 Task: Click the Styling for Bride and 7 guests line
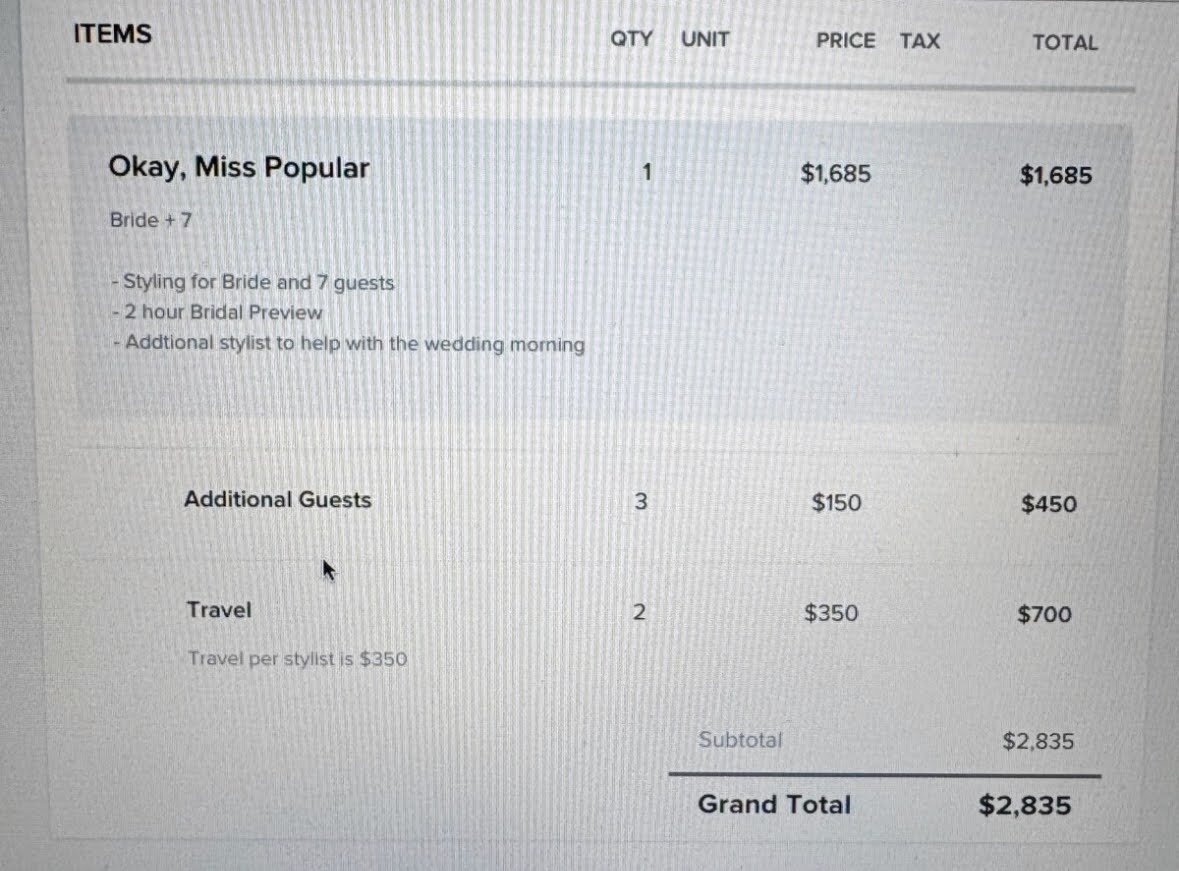coord(253,282)
